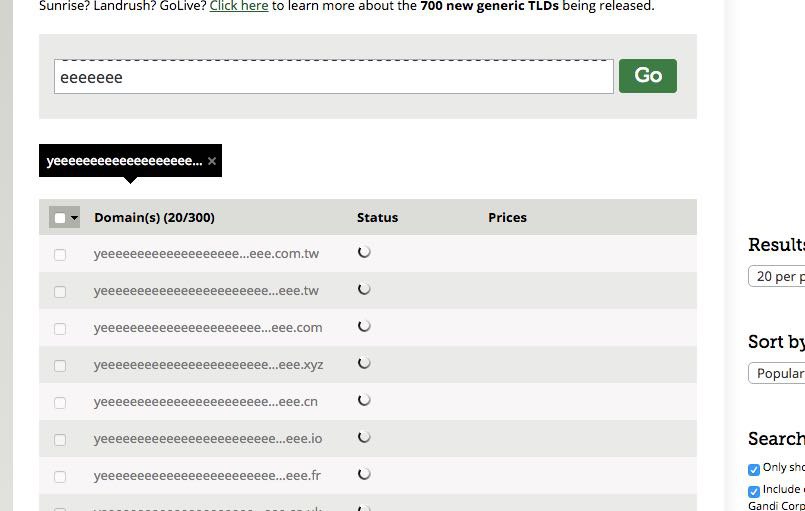
Task: Check the box for the eee.com domain
Action: (x=60, y=329)
